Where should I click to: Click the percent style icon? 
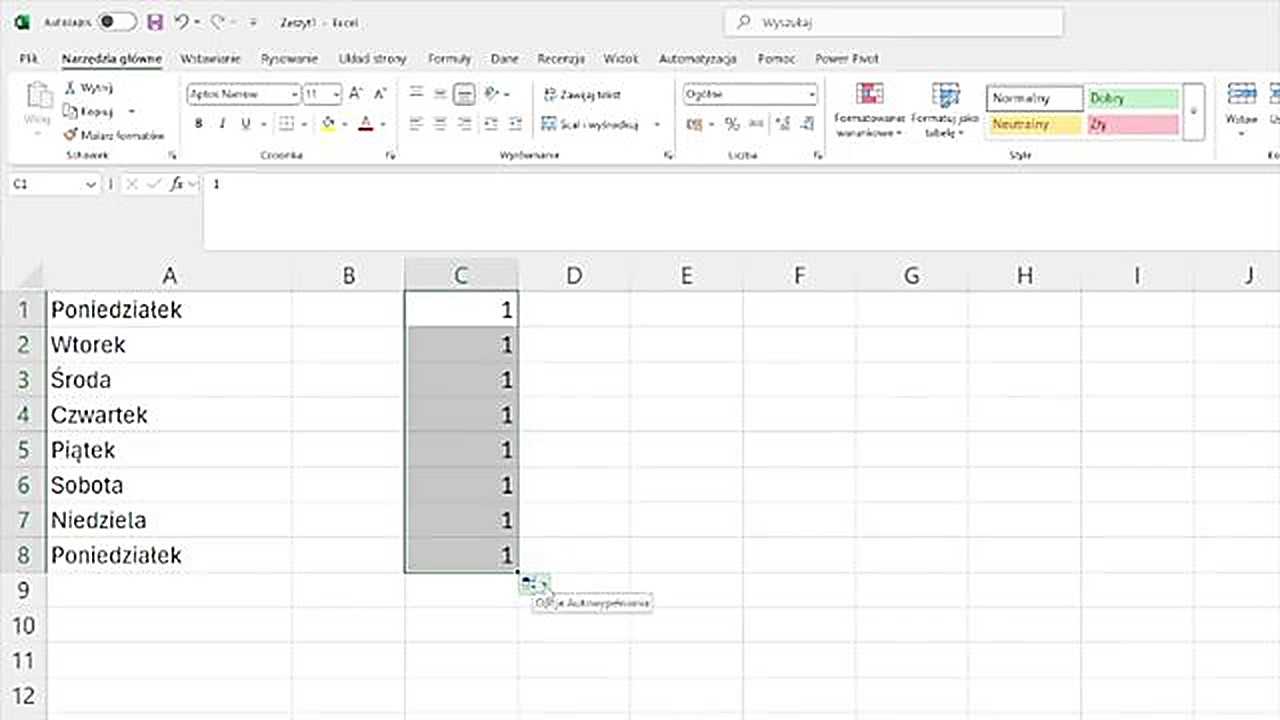click(x=732, y=124)
